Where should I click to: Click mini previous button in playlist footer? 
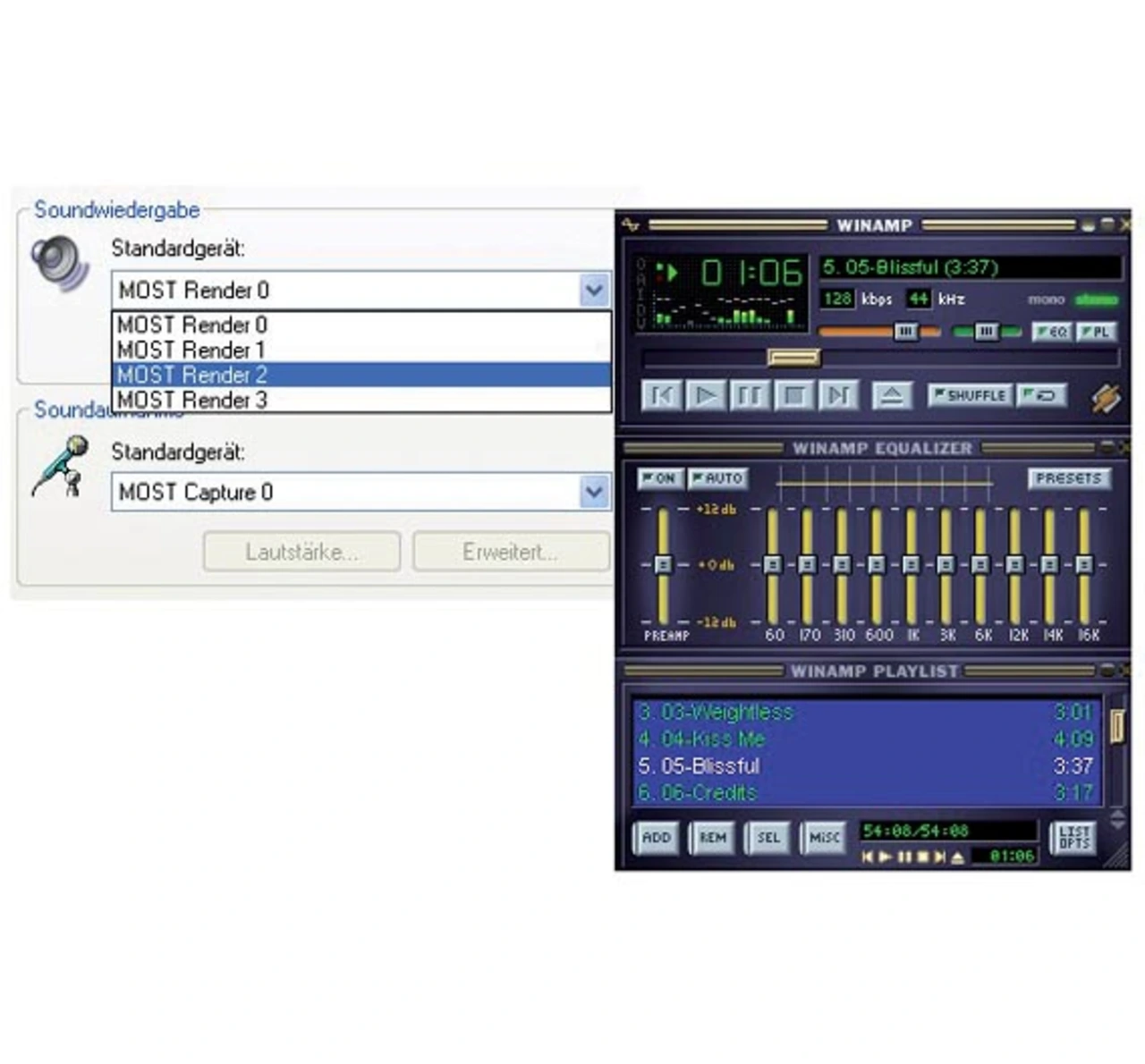pos(867,857)
